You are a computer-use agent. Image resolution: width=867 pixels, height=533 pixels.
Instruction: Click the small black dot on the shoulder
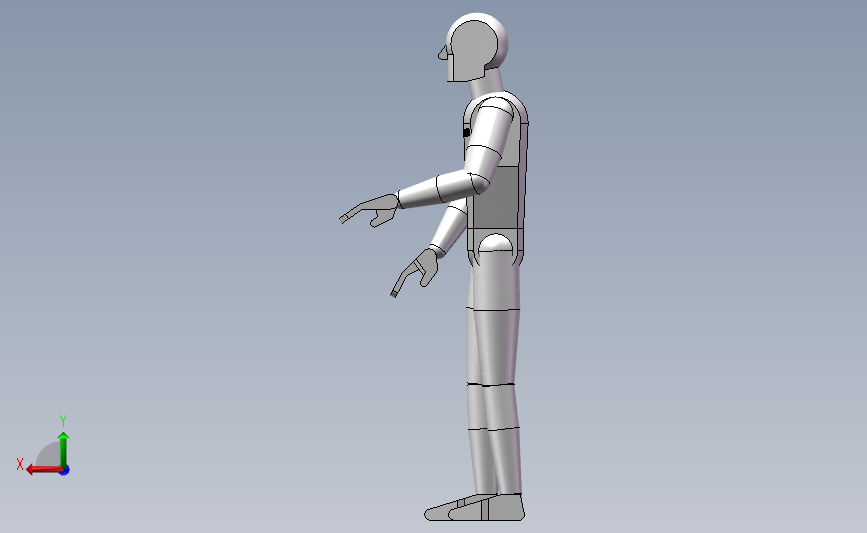(467, 133)
